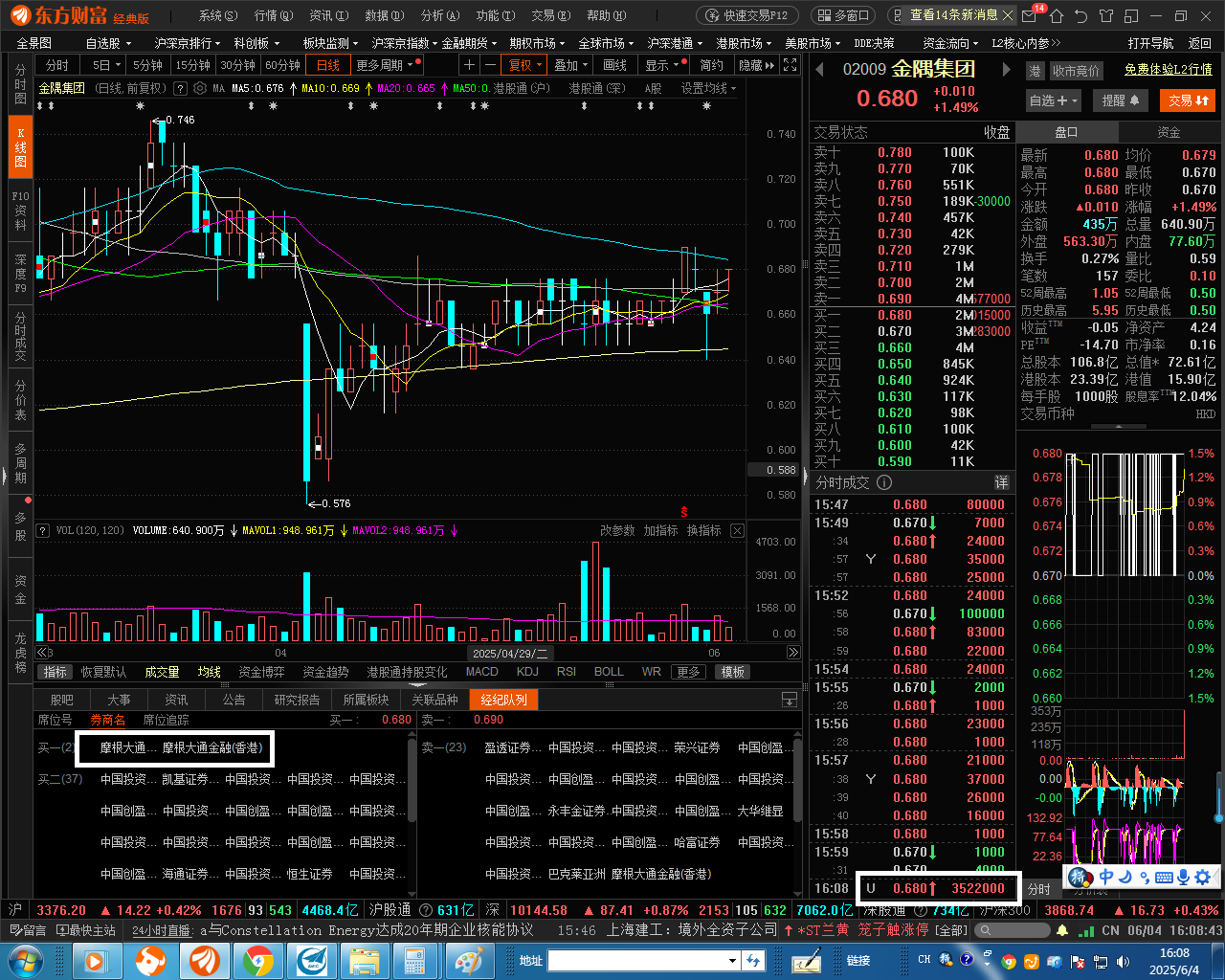Zoom out chart with minus icon
The image size is (1225, 980).
coord(490,65)
